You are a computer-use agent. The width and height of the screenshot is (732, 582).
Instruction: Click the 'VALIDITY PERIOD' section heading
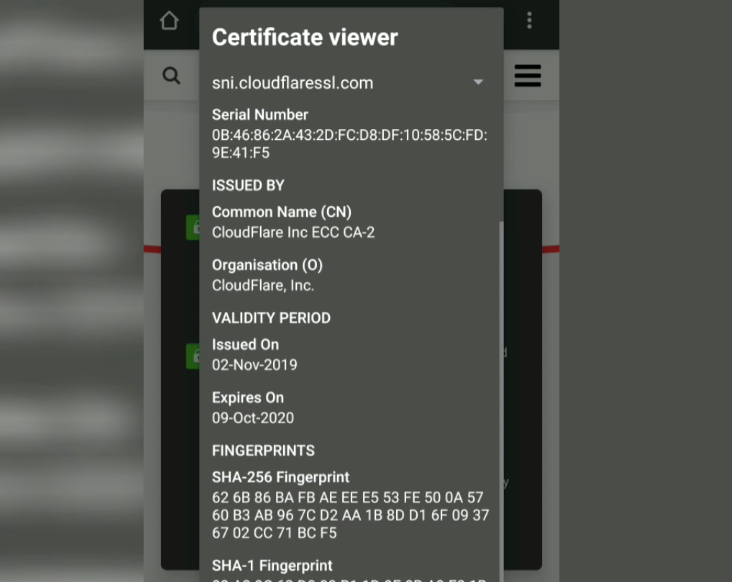coord(271,318)
